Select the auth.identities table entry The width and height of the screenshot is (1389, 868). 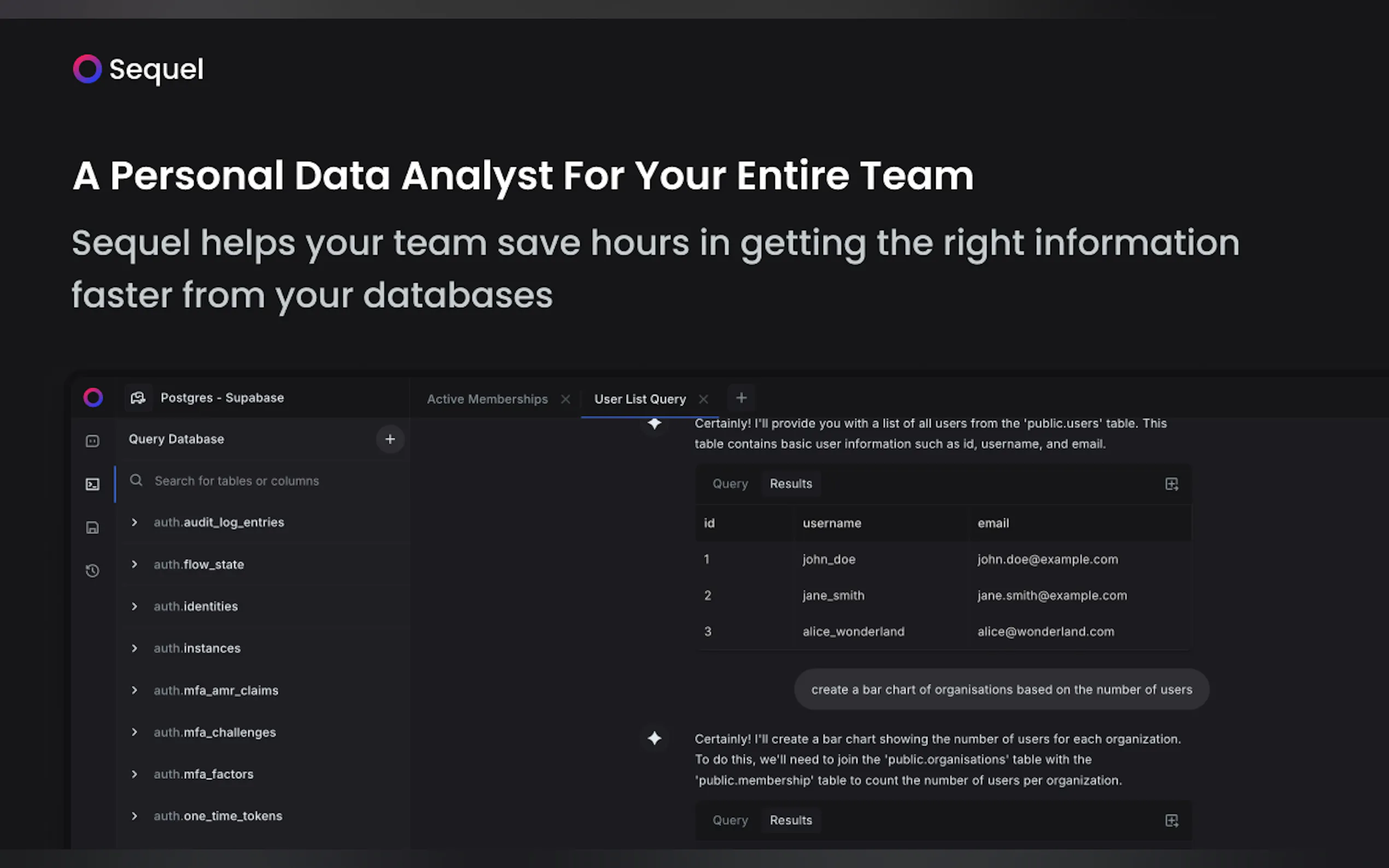196,606
